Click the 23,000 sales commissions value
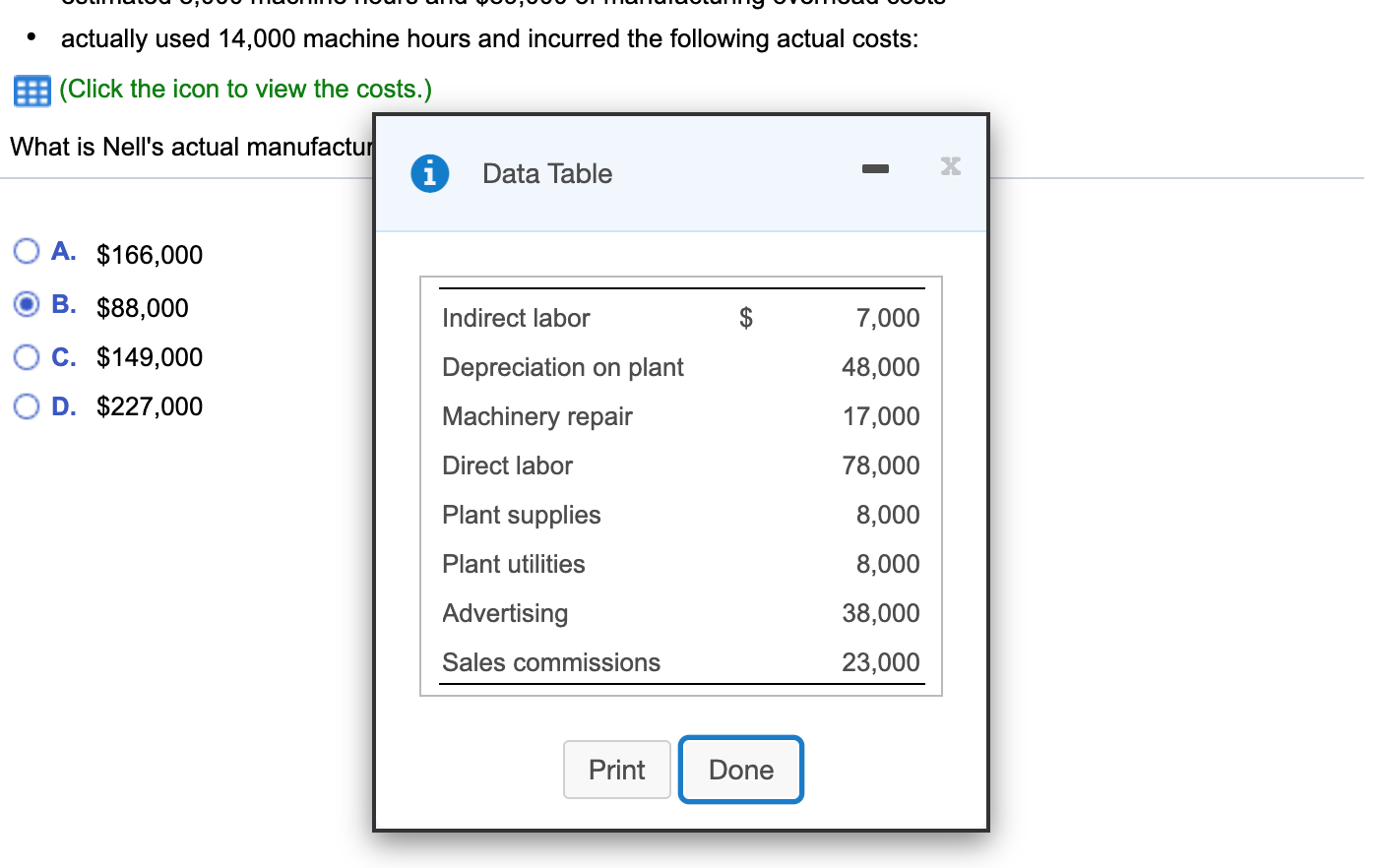Screen dimensions: 1384x868 click(x=881, y=662)
